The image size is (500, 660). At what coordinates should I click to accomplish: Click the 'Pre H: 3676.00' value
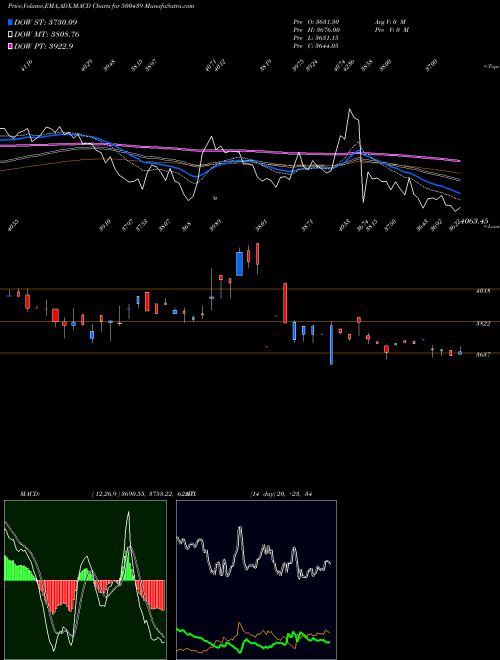(x=316, y=30)
